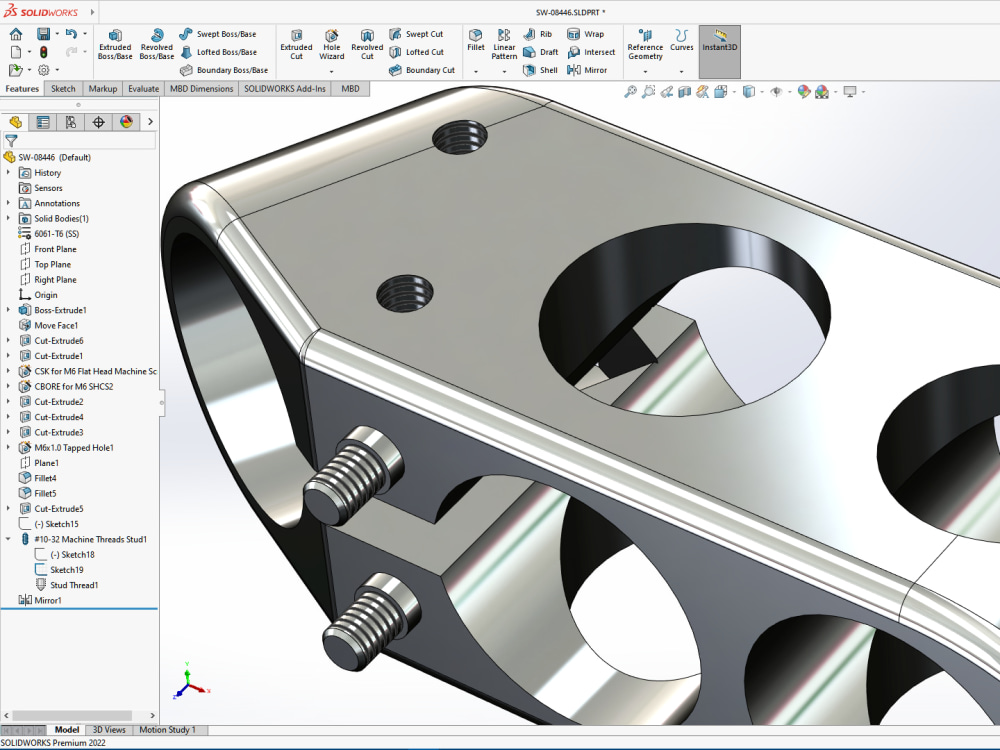This screenshot has height=750, width=1000.
Task: Select the Revolved Cut tool
Action: click(367, 47)
